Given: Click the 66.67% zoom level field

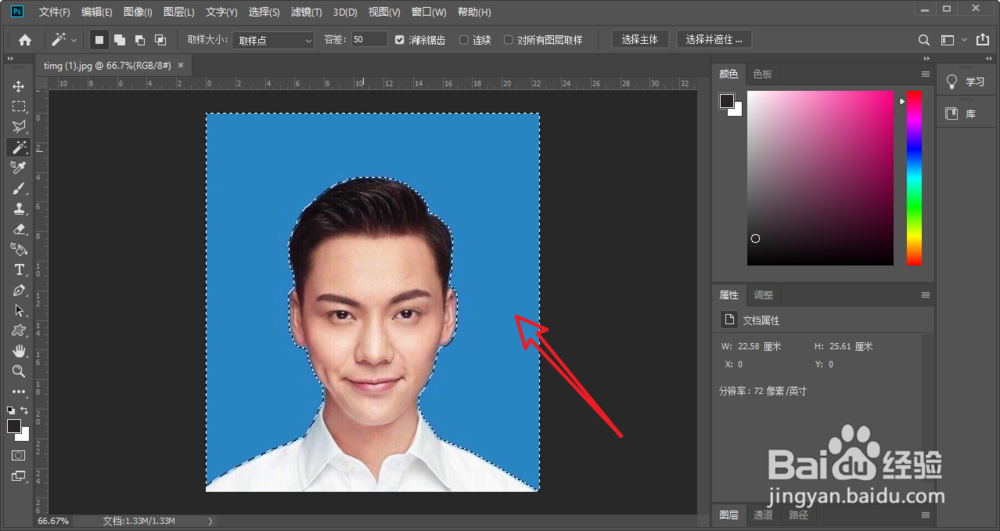Looking at the screenshot, I should click(x=53, y=521).
